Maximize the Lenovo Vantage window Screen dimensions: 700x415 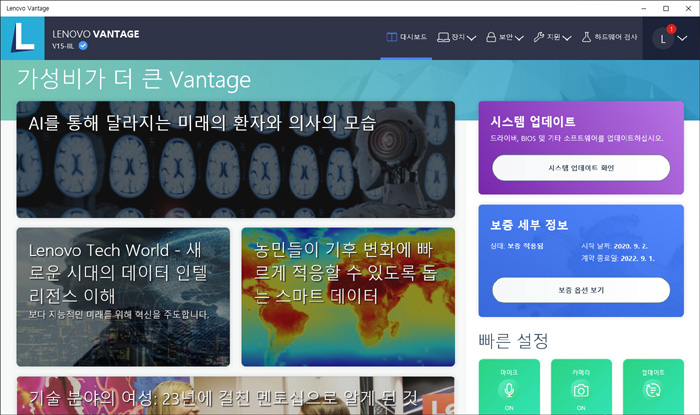pos(666,8)
